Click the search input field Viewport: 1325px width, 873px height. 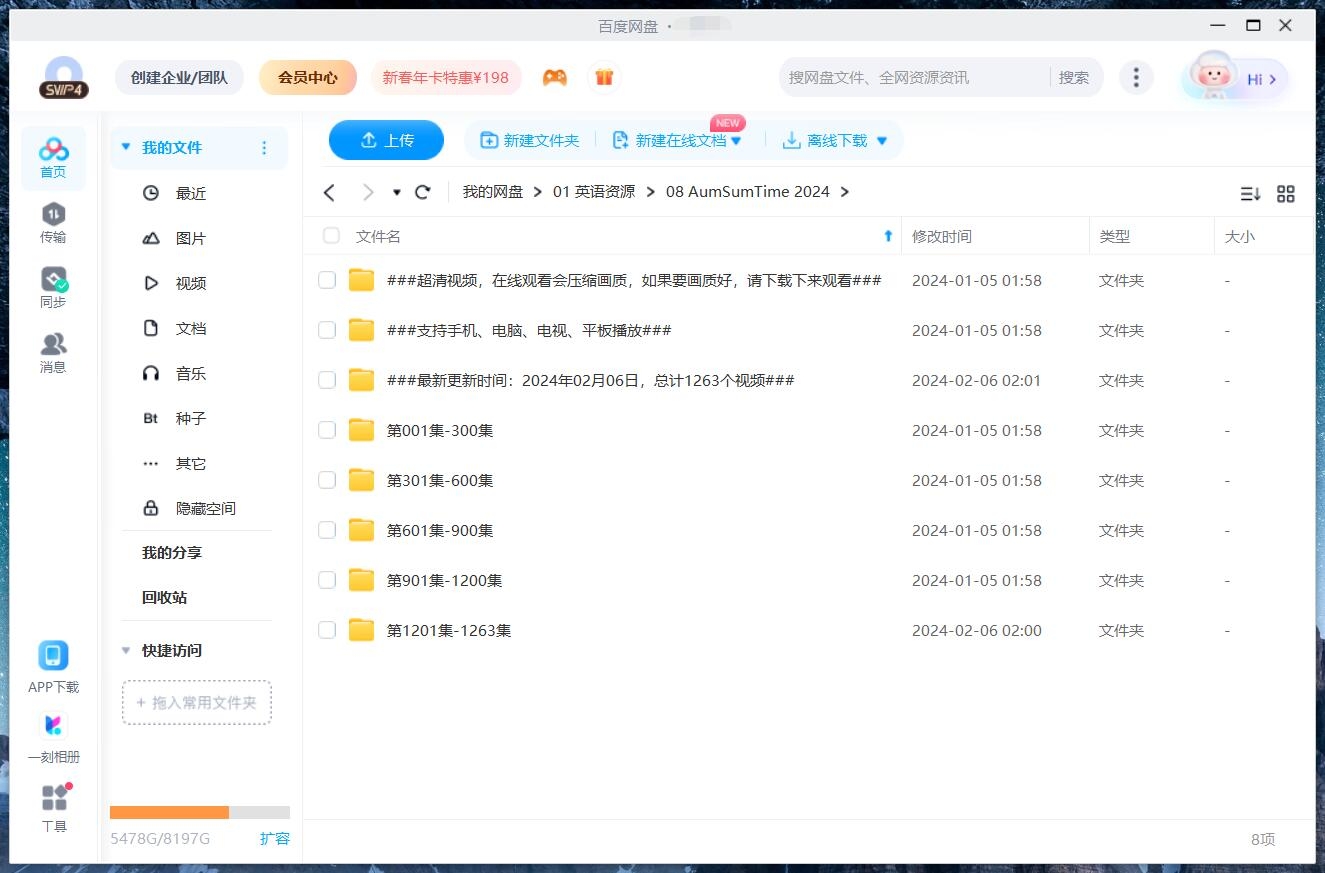coord(910,77)
